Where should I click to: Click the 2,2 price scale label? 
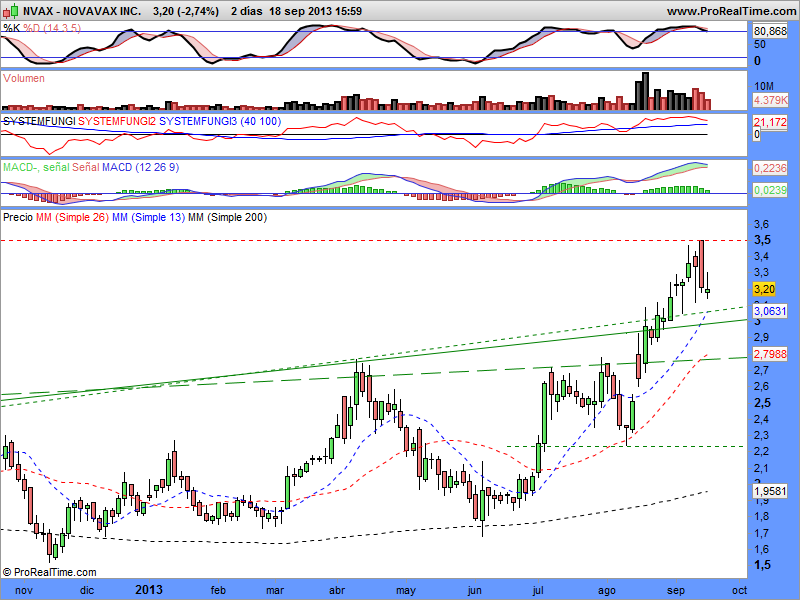pos(761,451)
